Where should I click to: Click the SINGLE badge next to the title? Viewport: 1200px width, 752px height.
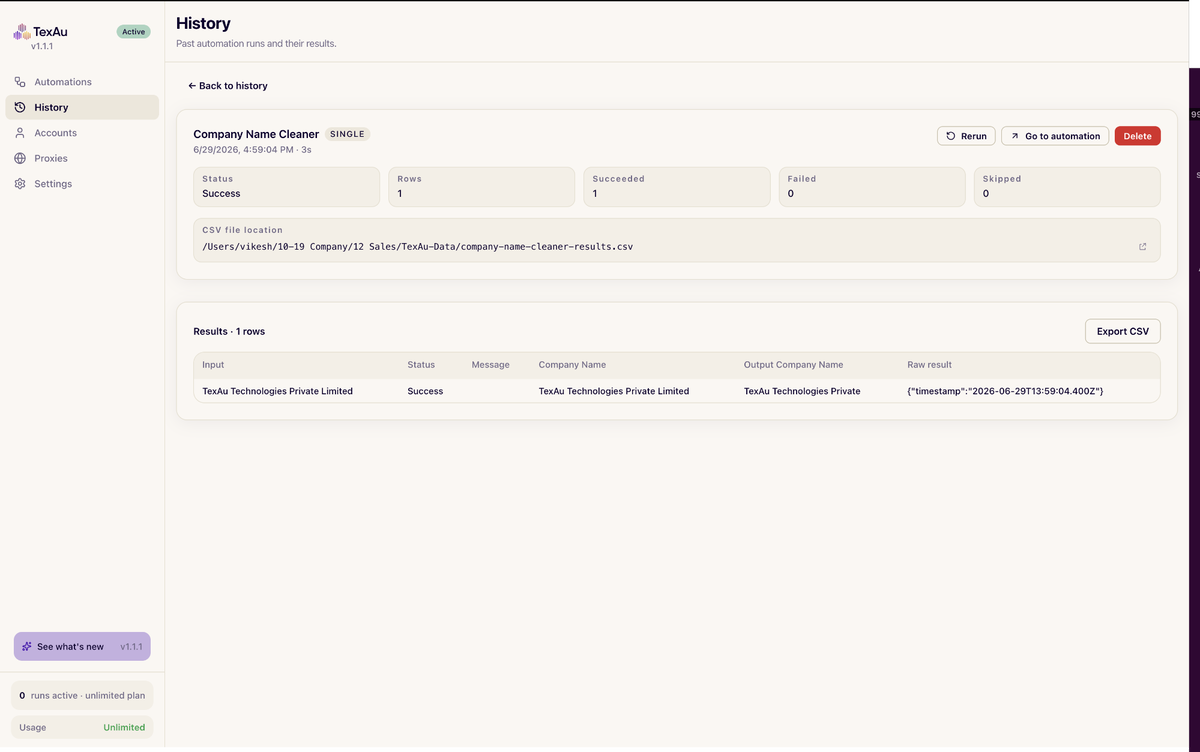pyautogui.click(x=348, y=134)
